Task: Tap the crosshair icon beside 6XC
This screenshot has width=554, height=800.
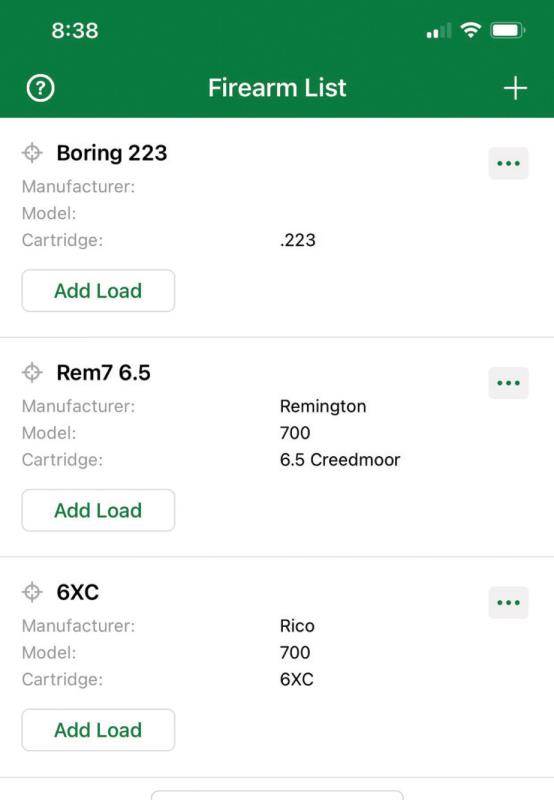Action: pos(32,592)
